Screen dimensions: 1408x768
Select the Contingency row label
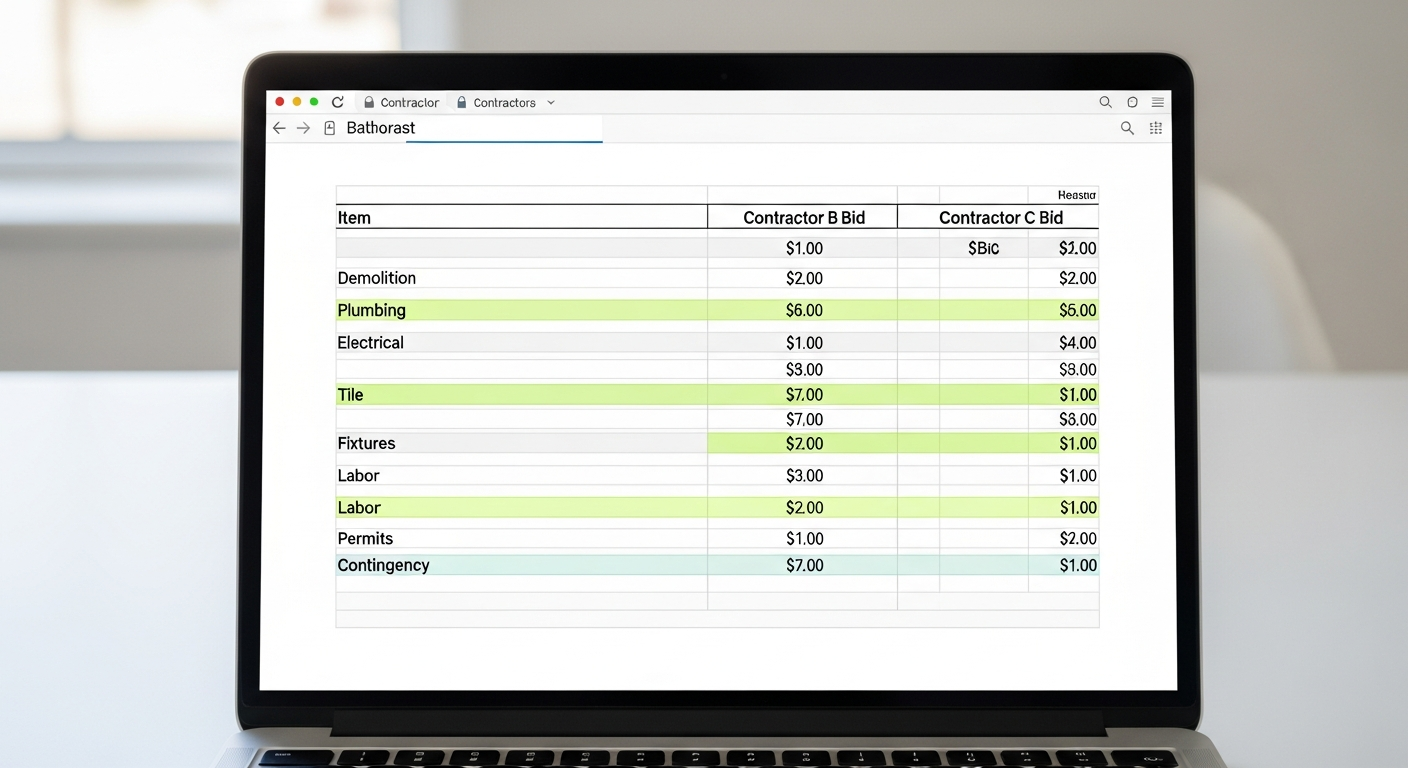pyautogui.click(x=383, y=565)
